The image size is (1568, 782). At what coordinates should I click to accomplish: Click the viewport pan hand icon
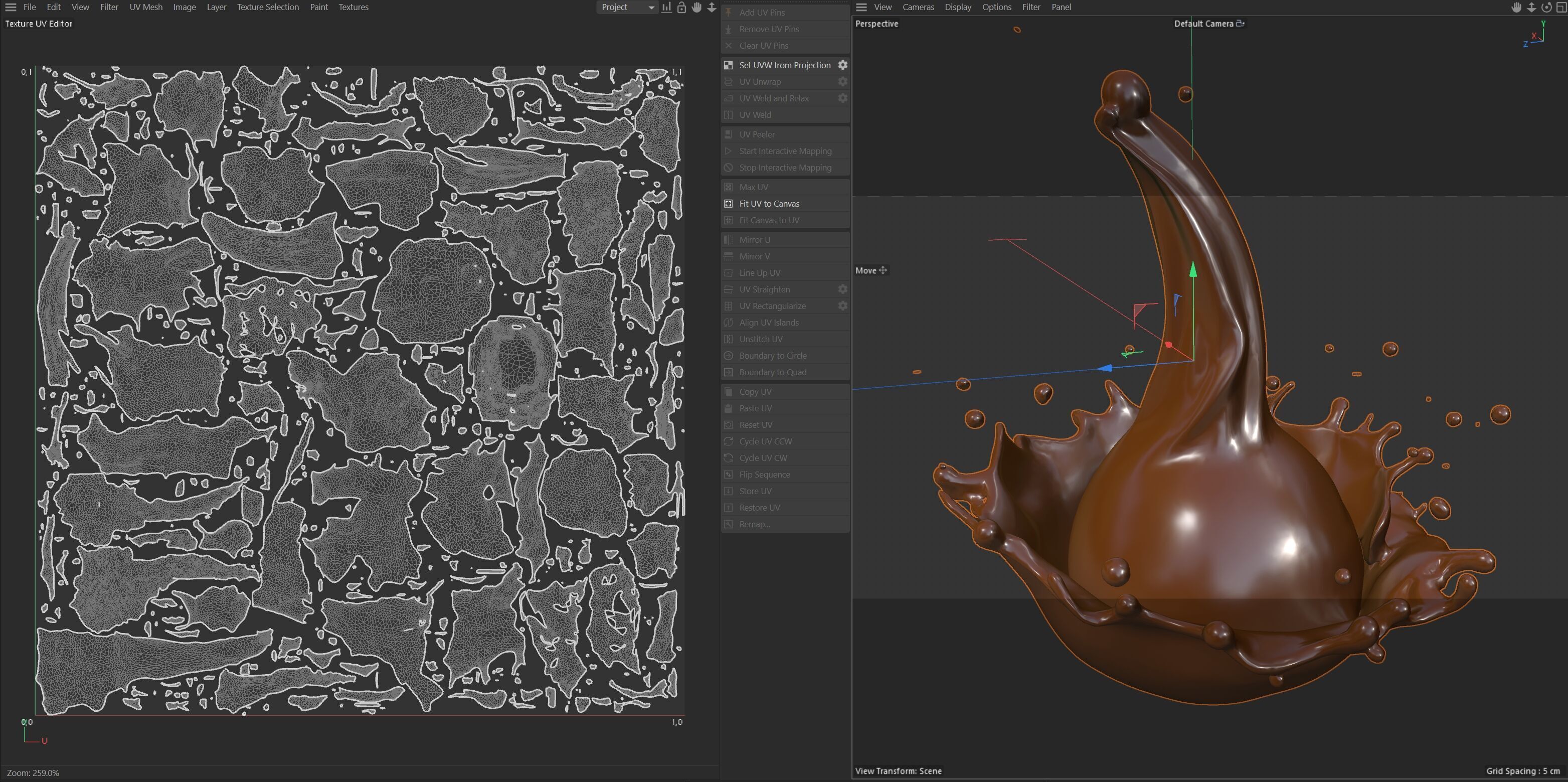[1516, 8]
